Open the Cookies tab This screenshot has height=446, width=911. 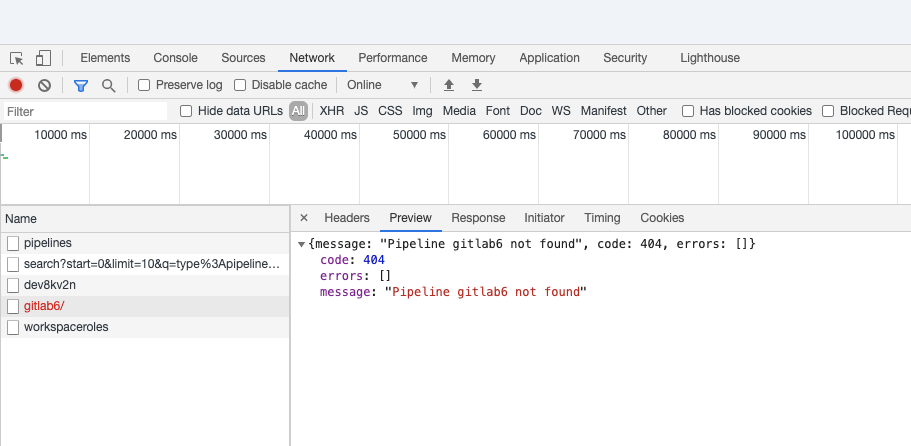[x=662, y=218]
